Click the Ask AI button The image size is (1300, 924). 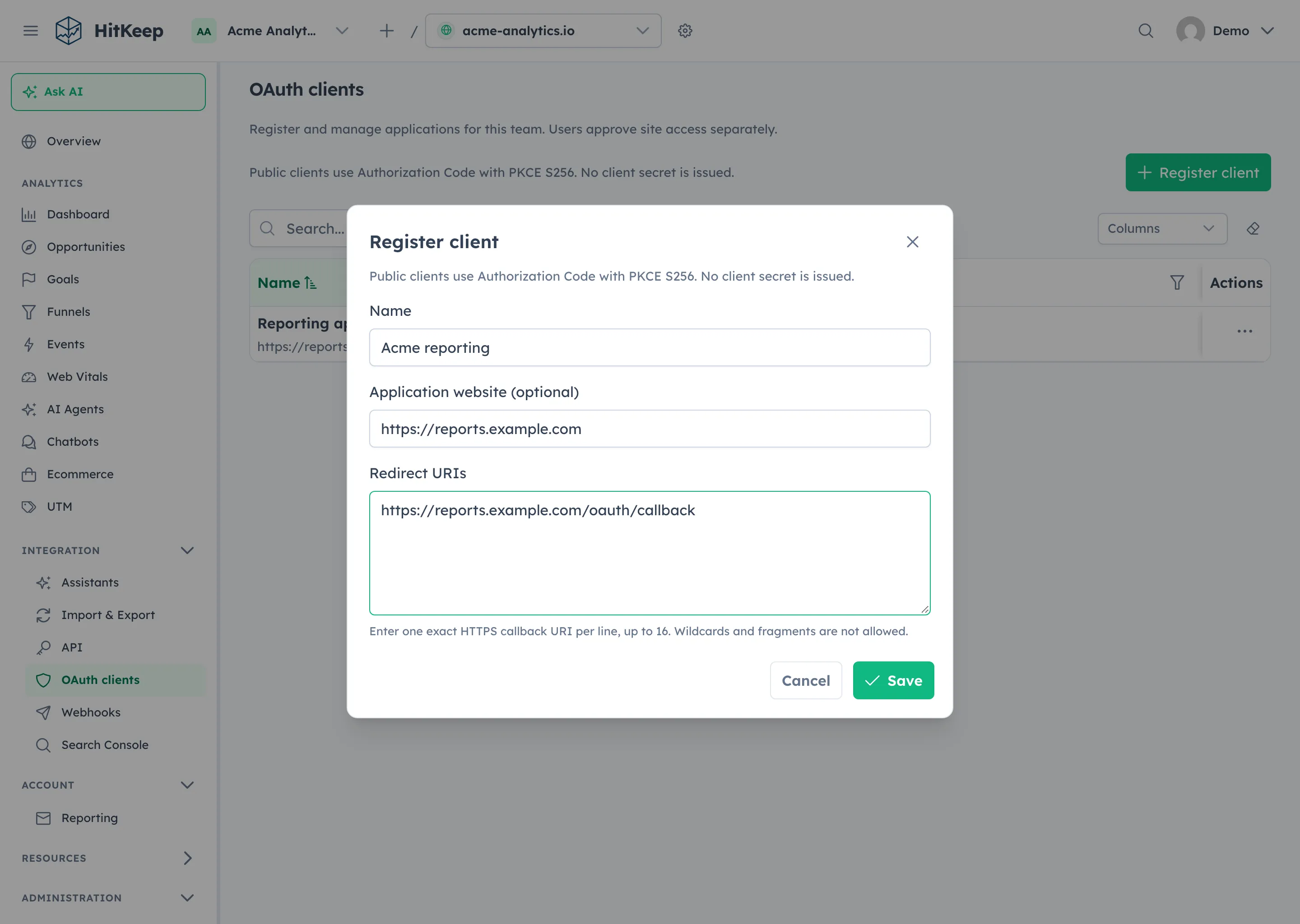click(x=108, y=92)
